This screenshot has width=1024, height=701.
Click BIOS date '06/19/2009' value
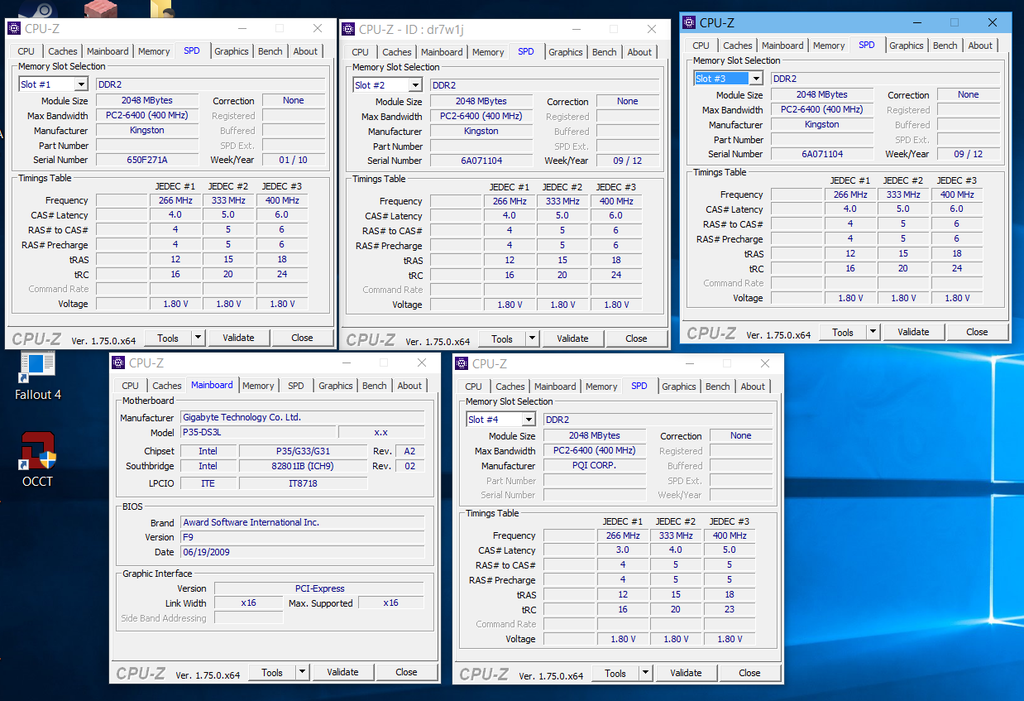coord(302,551)
